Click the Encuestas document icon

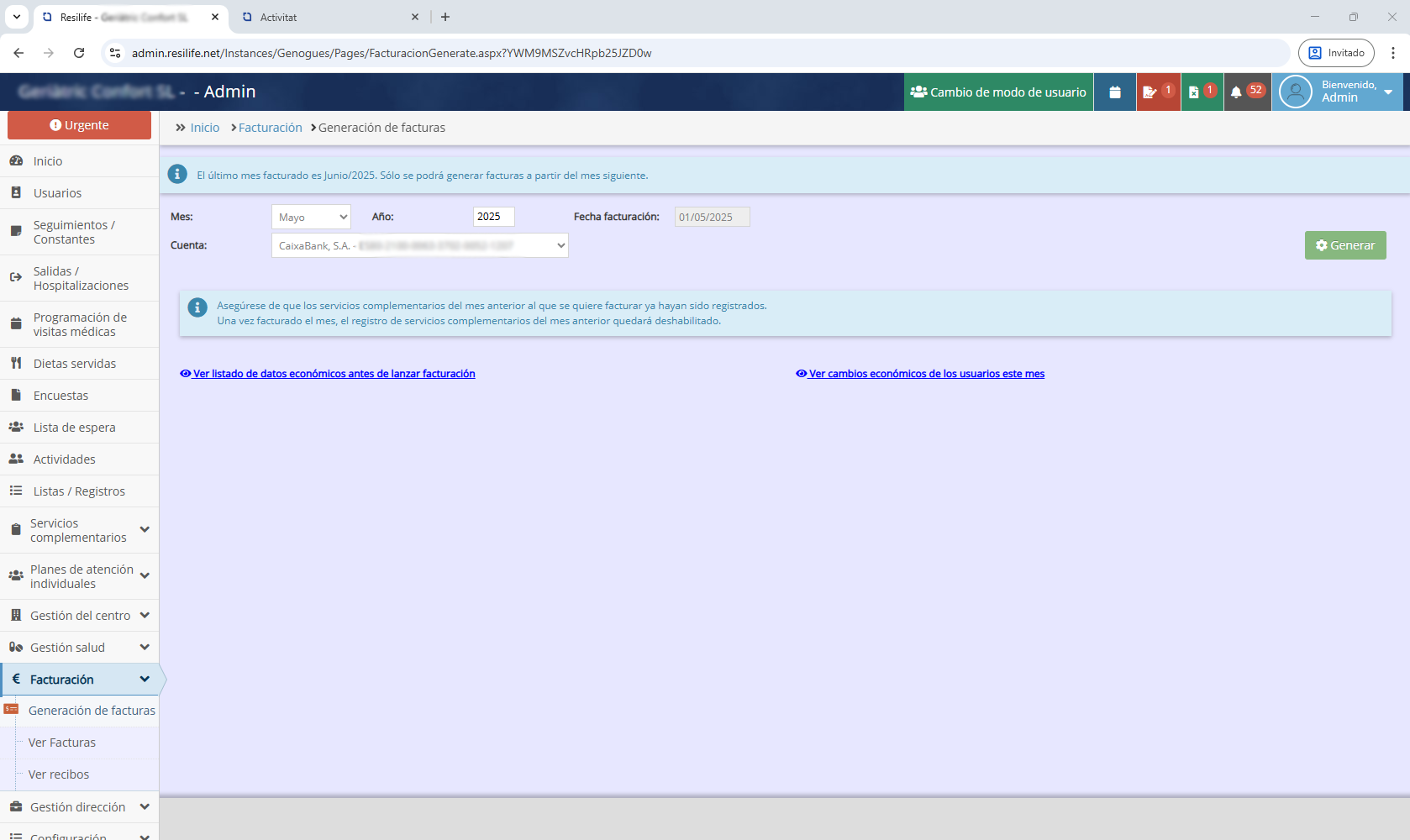pos(16,395)
